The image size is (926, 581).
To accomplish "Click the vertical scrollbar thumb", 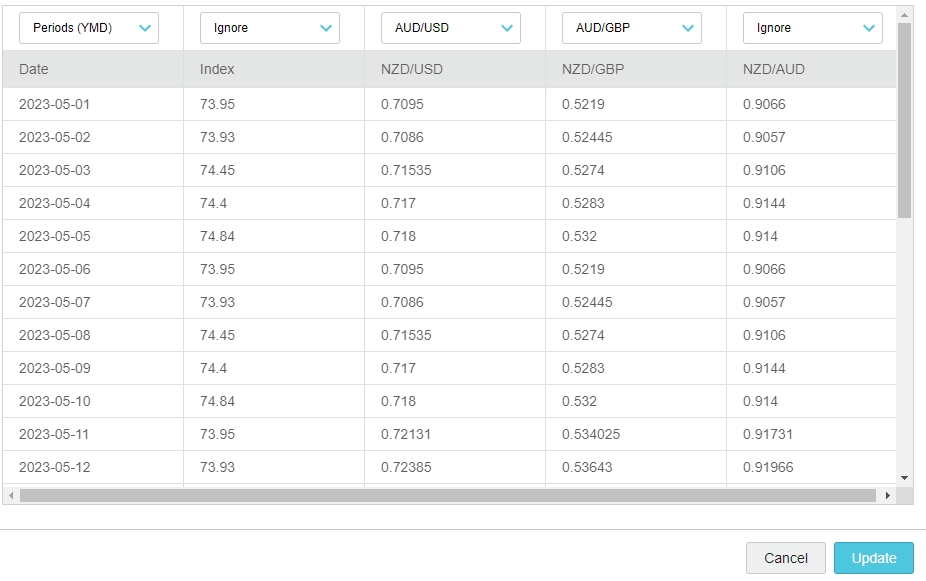I will [x=905, y=120].
